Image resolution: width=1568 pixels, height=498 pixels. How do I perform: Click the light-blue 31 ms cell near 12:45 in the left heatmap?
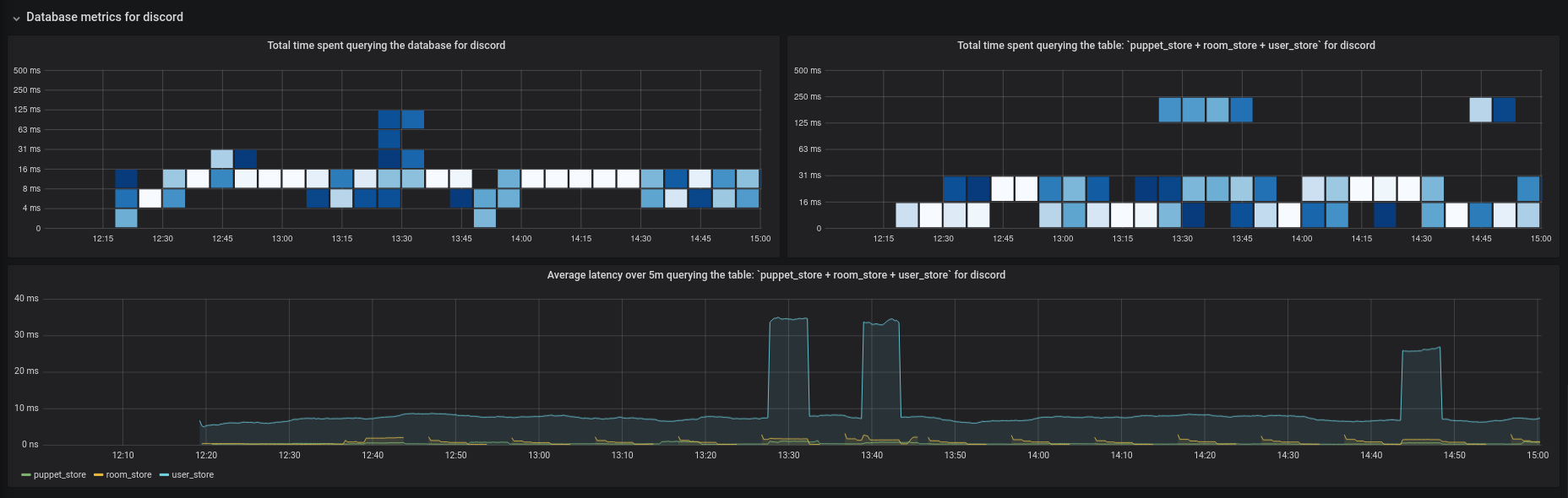coord(221,159)
